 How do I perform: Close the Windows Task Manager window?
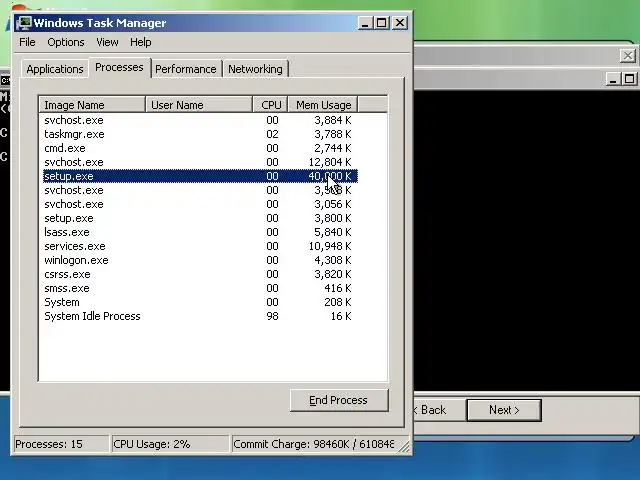point(400,22)
